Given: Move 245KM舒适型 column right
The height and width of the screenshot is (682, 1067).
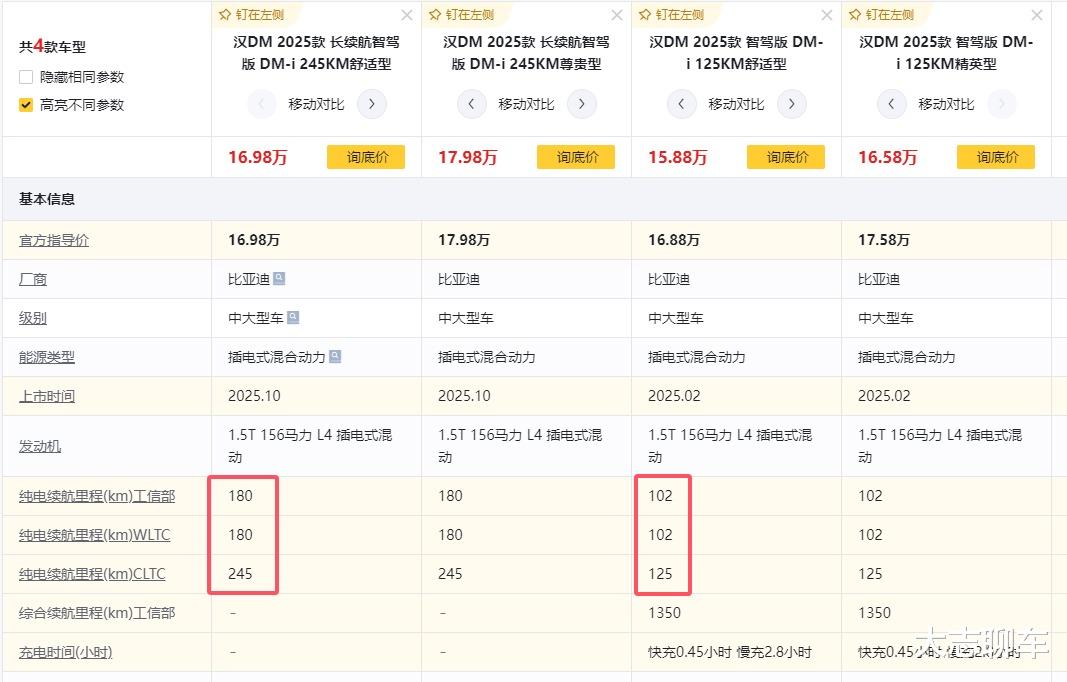Looking at the screenshot, I should coord(372,104).
